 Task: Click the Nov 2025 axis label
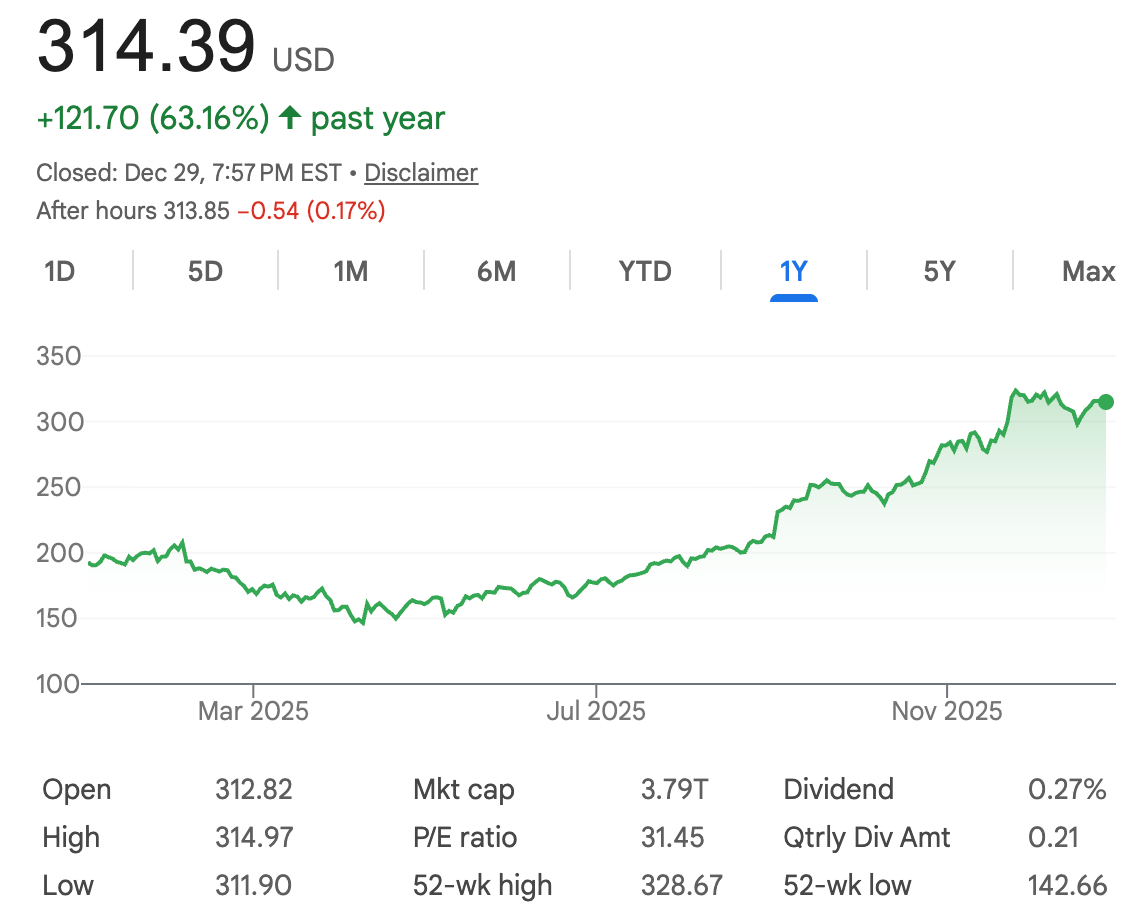click(946, 712)
